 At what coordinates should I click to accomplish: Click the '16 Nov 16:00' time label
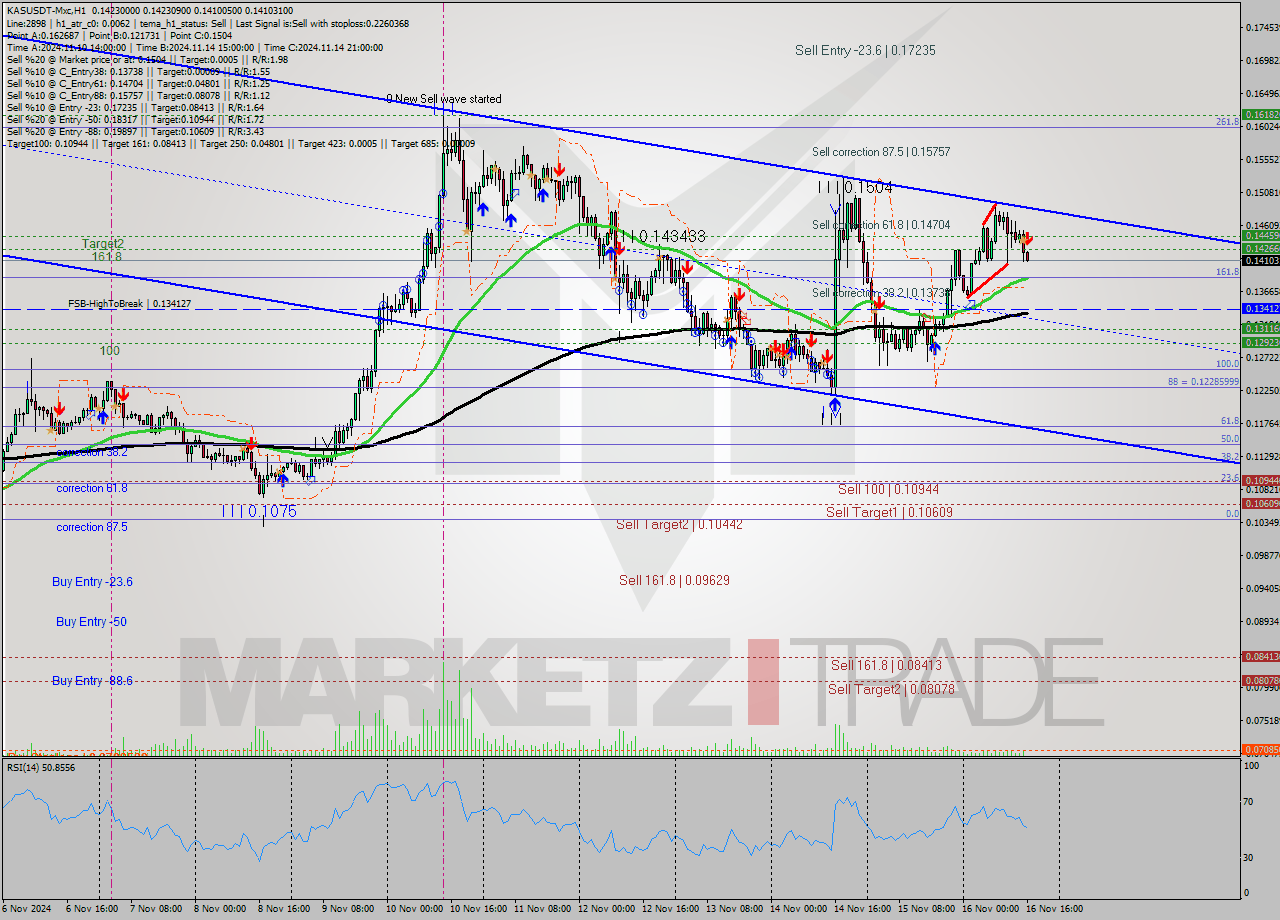point(1056,909)
